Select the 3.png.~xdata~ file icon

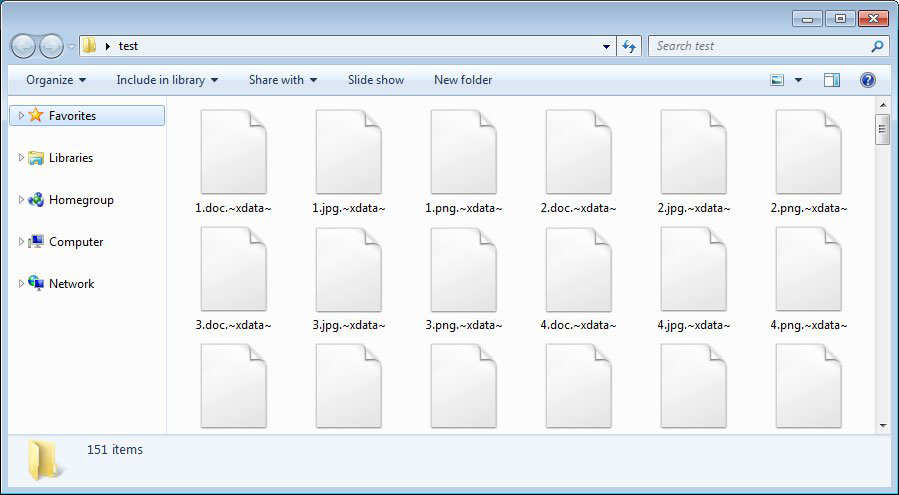pyautogui.click(x=463, y=269)
